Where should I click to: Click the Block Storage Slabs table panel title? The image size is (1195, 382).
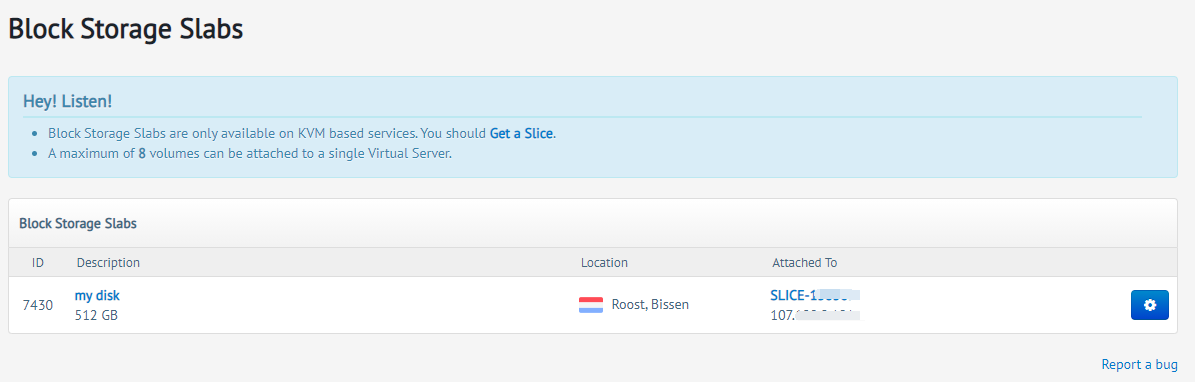(x=78, y=223)
